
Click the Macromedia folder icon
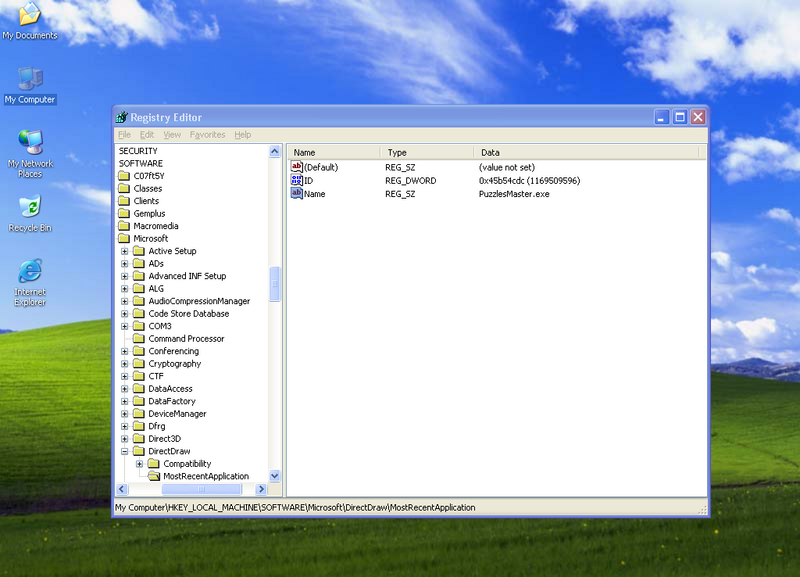click(124, 226)
